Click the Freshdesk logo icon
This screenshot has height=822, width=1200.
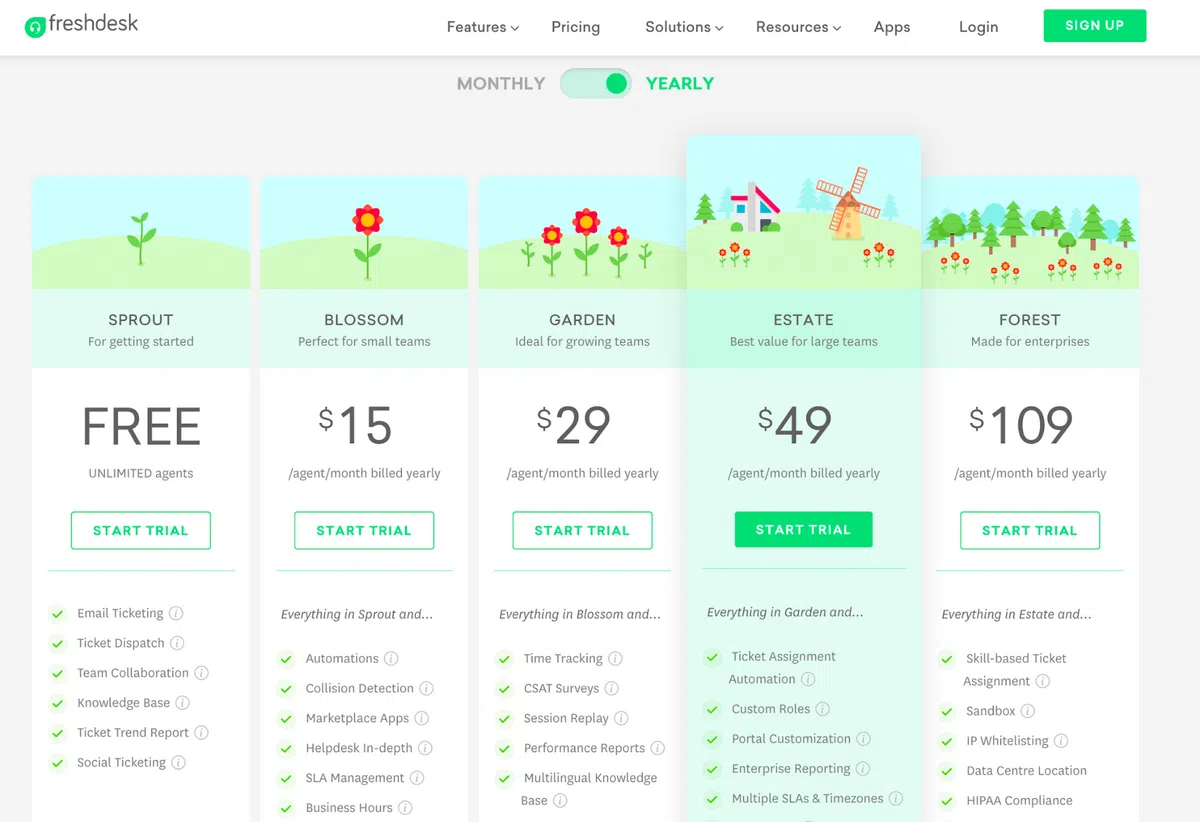coord(35,27)
